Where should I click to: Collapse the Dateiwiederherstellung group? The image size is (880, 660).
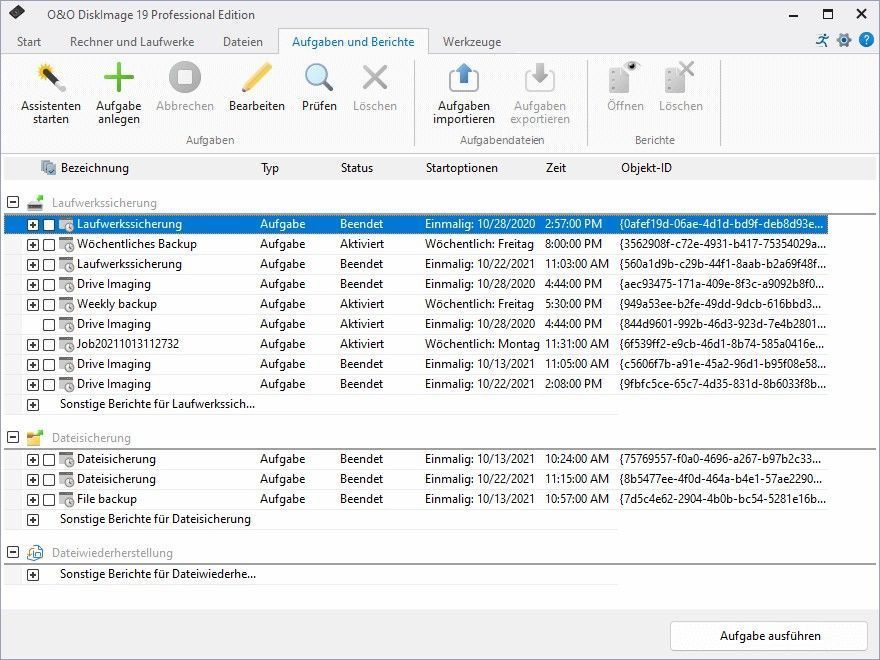(x=13, y=552)
